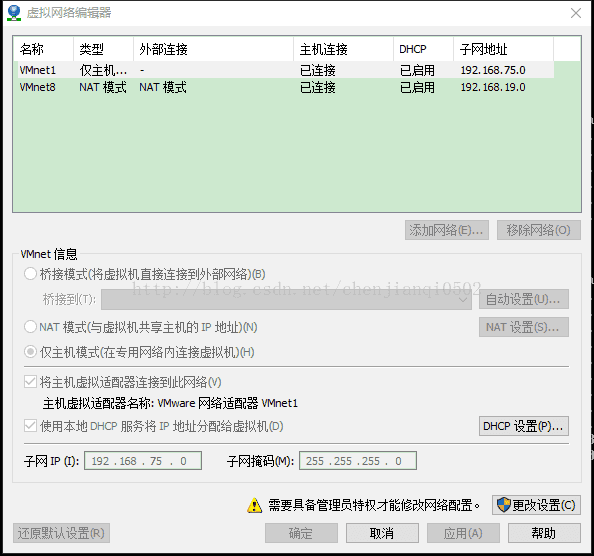This screenshot has height=556, width=594.
Task: Open the 桥接到 dropdown list
Action: pos(286,300)
